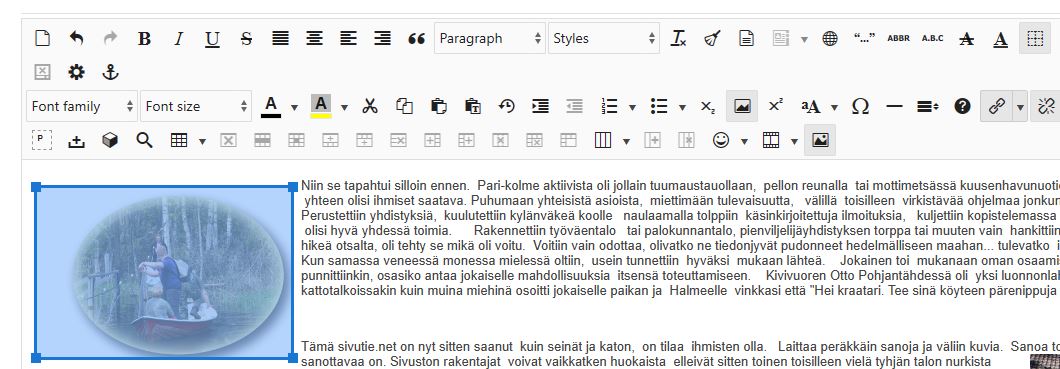Toggle bold formatting

coord(144,39)
